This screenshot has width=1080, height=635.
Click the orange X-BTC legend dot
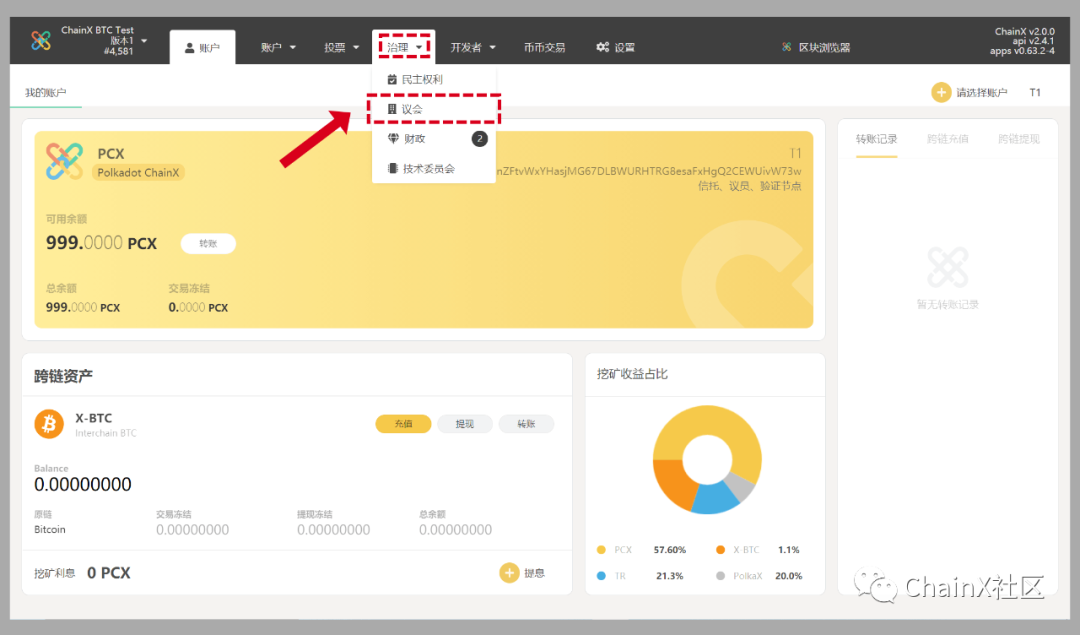720,550
